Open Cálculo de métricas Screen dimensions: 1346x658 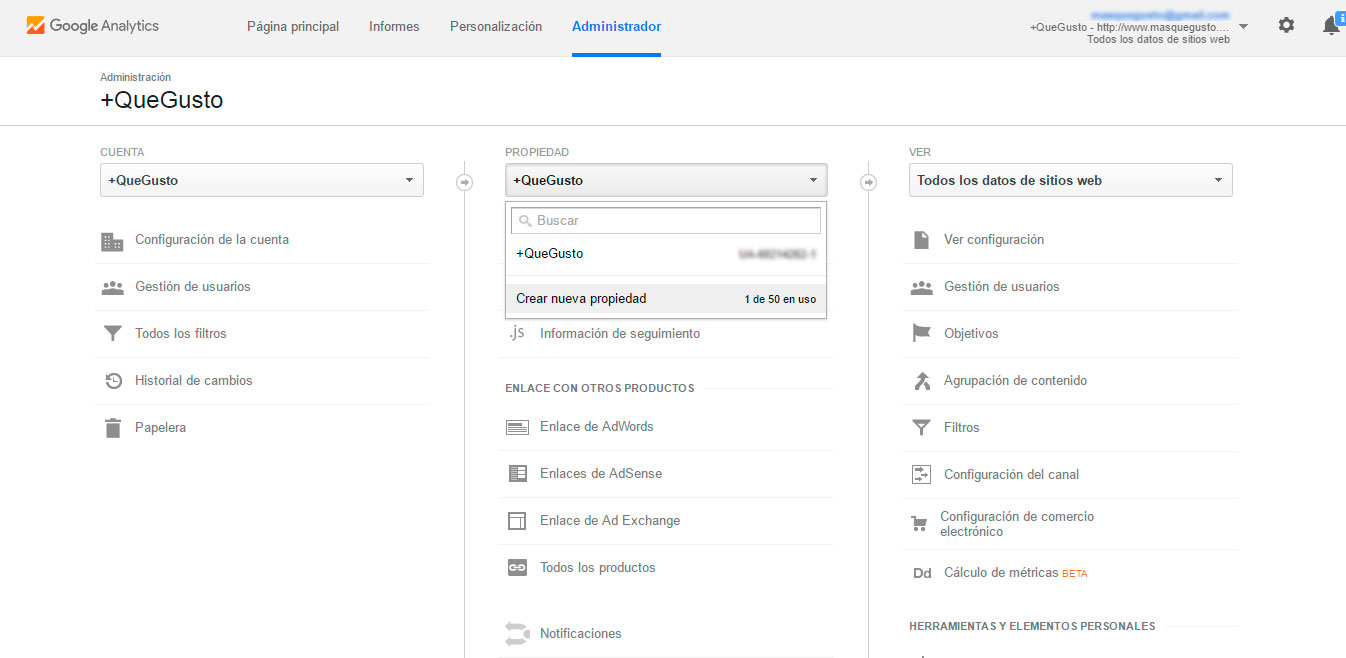point(1001,574)
